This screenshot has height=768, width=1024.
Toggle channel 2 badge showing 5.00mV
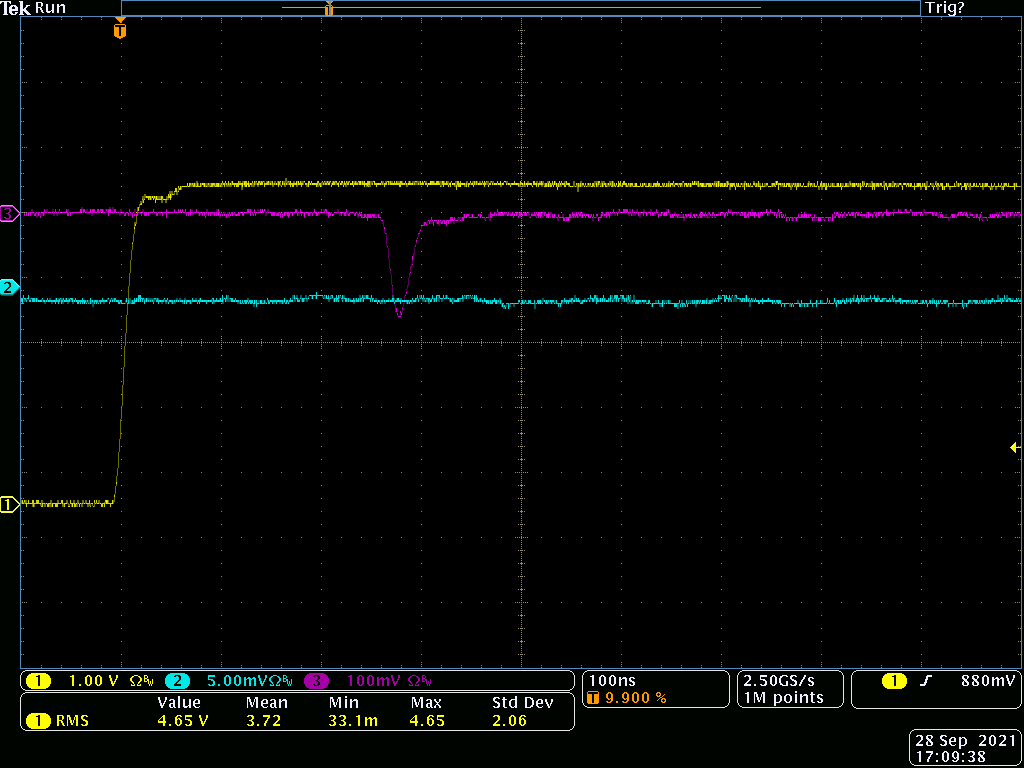point(176,681)
